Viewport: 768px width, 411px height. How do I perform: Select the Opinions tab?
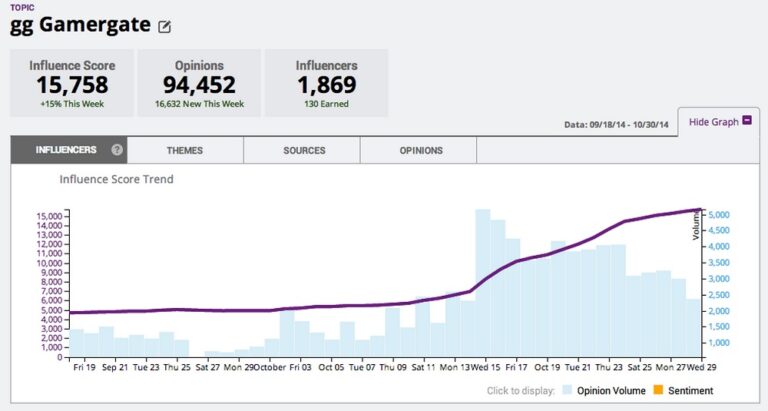421,150
